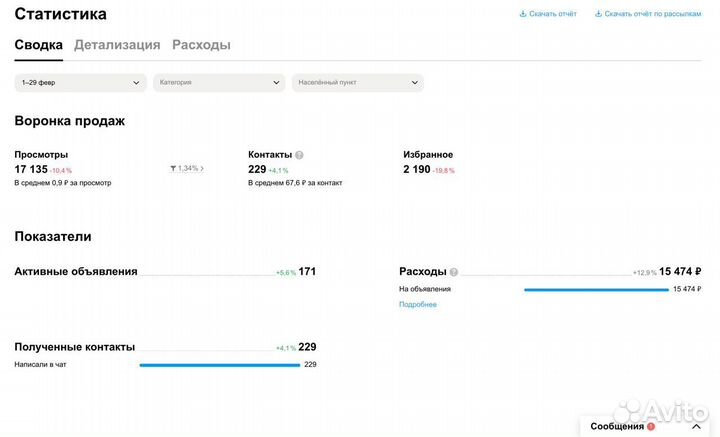Open the Подробнее link under Расходы
The width and height of the screenshot is (720, 437).
418,304
